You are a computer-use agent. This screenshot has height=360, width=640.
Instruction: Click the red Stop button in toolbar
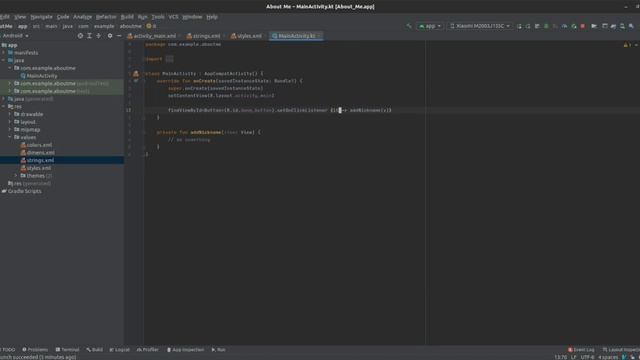(x=583, y=26)
